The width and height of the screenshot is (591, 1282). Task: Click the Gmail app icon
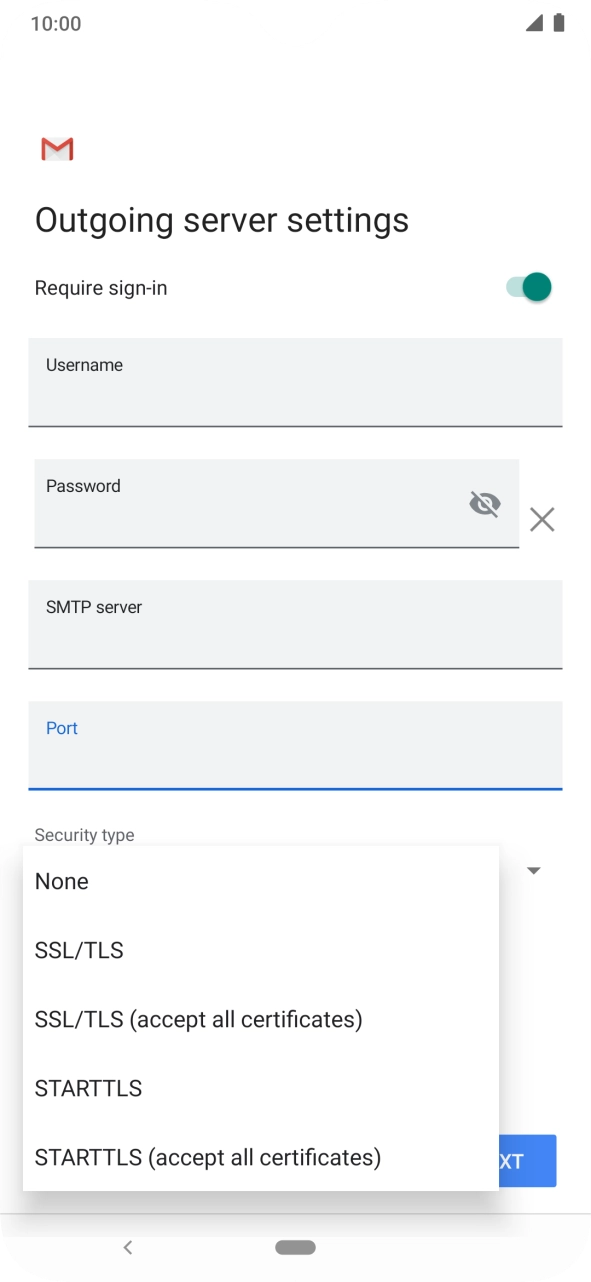pyautogui.click(x=57, y=148)
